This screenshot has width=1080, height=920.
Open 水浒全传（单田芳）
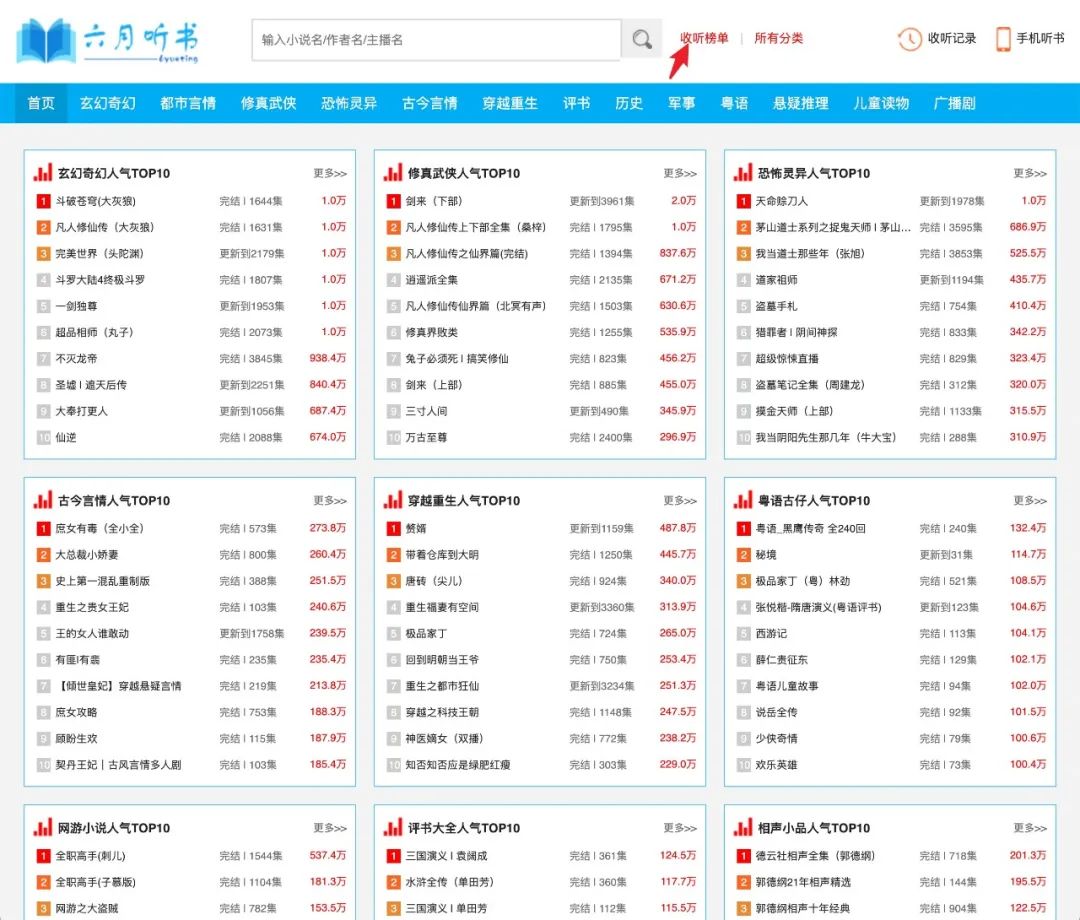pos(450,882)
